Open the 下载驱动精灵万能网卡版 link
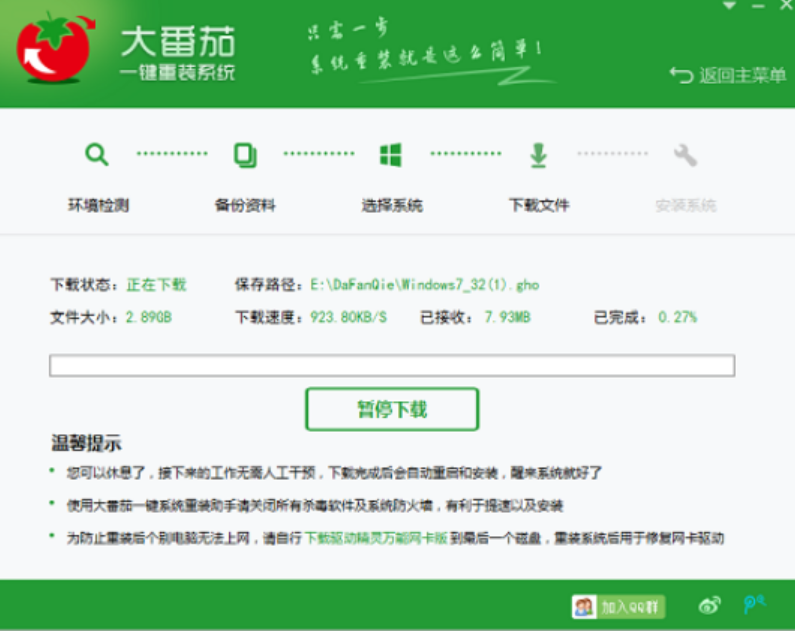This screenshot has height=640, width=795. click(x=376, y=538)
